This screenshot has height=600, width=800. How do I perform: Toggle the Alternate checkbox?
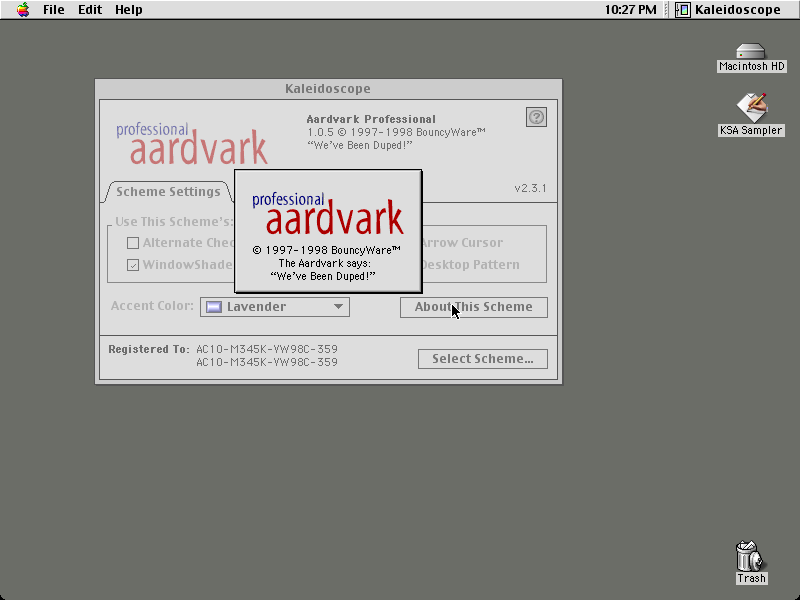click(x=133, y=243)
